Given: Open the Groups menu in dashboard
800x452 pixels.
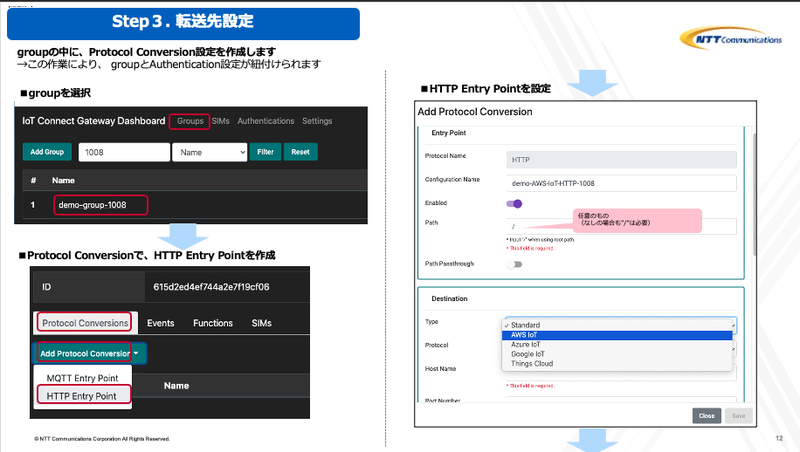Looking at the screenshot, I should point(190,121).
